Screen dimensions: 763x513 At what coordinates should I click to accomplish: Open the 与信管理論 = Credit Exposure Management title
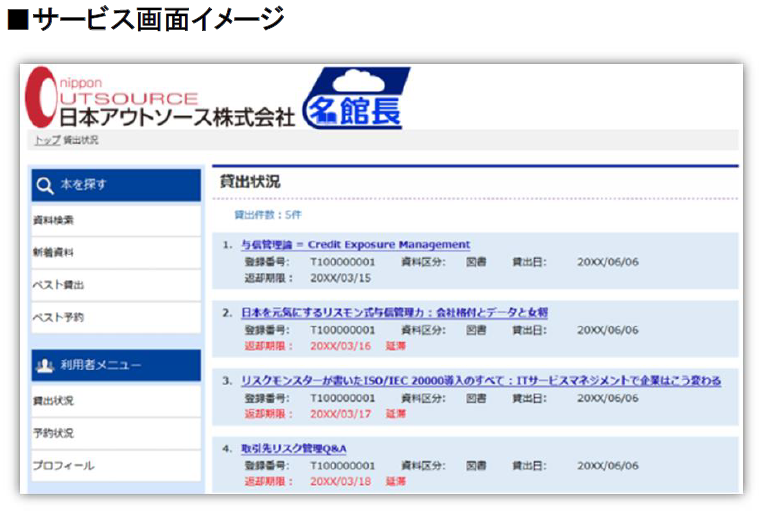click(355, 245)
